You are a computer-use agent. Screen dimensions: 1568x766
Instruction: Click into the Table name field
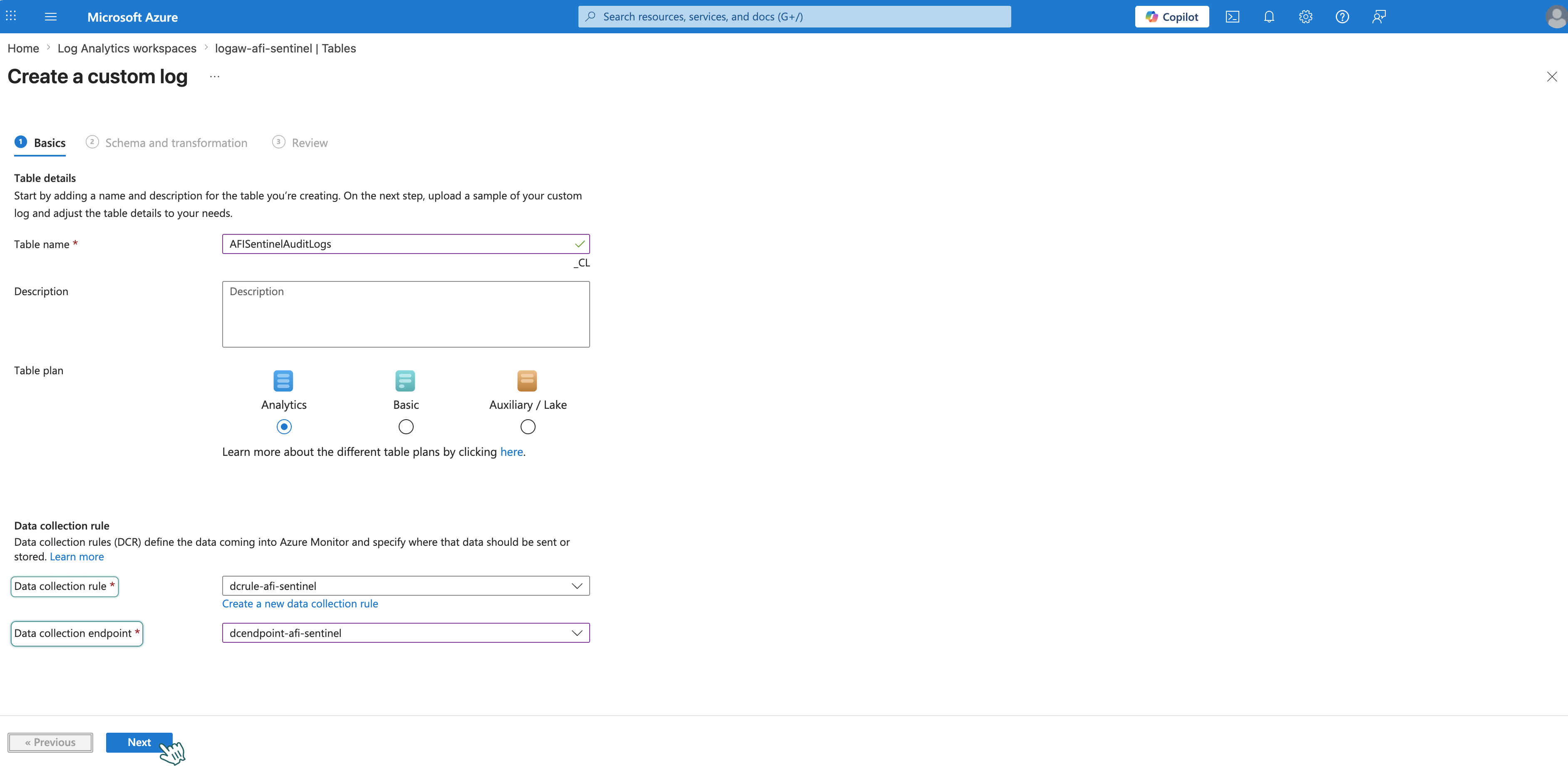(x=405, y=244)
